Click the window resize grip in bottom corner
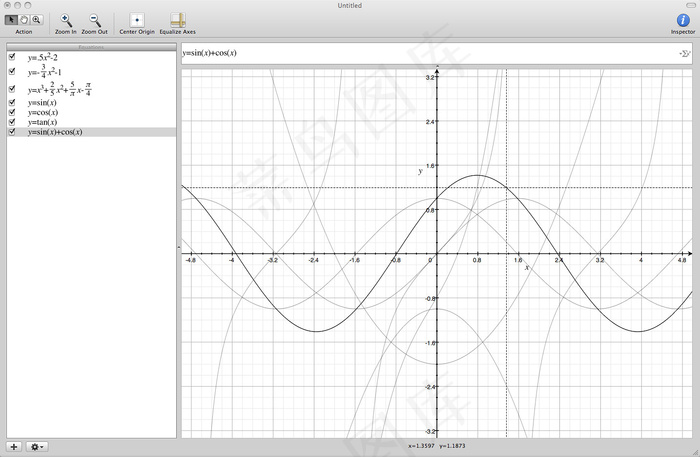700x457 pixels. tap(695, 452)
